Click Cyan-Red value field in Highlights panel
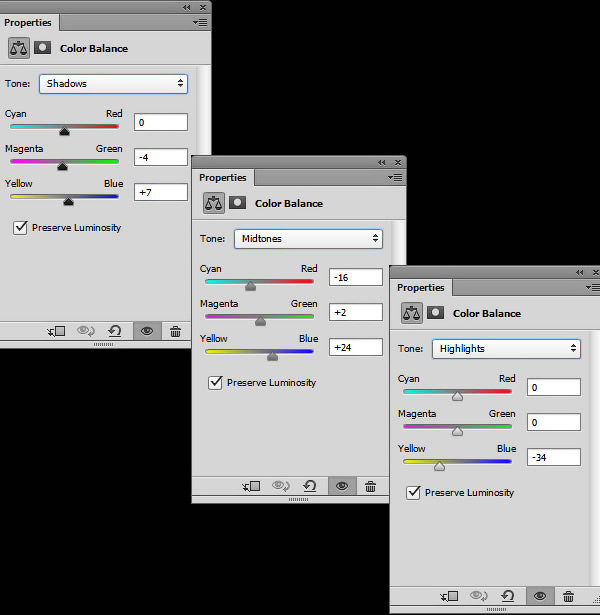Viewport: 600px width, 615px height. point(554,387)
